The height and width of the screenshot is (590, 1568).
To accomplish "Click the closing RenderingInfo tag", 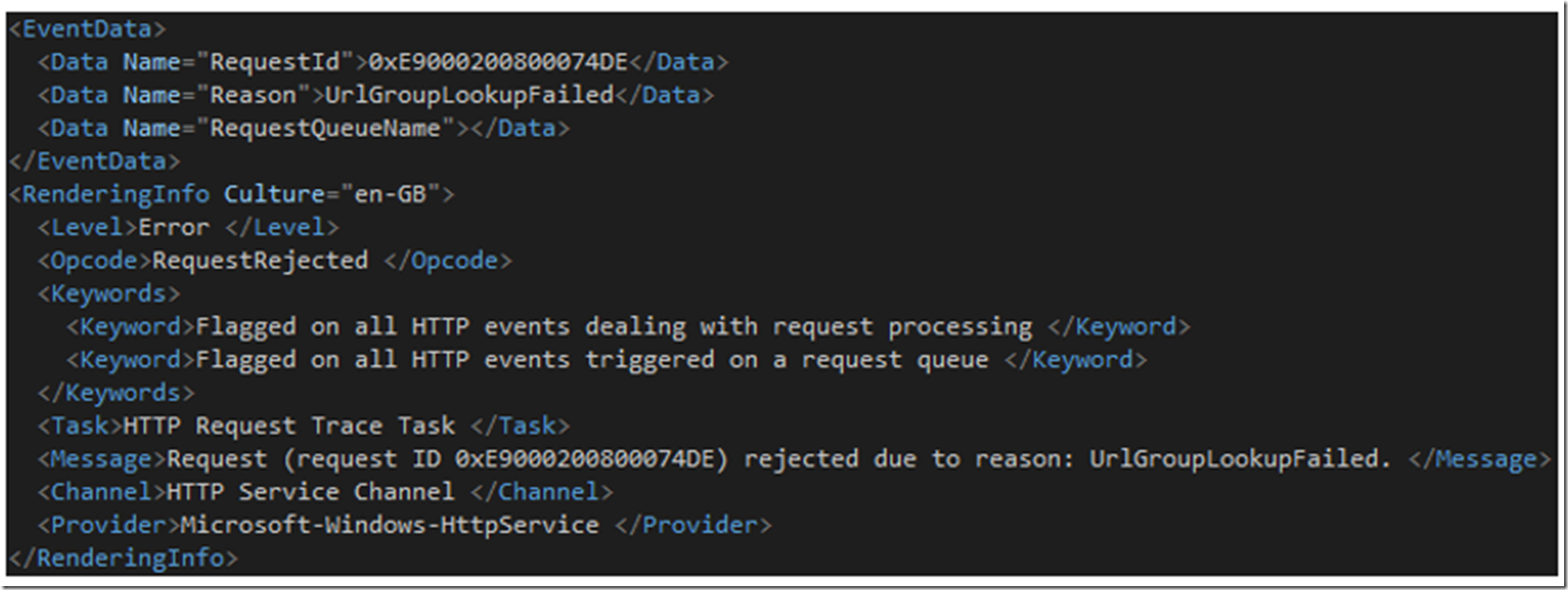I will pos(122,558).
